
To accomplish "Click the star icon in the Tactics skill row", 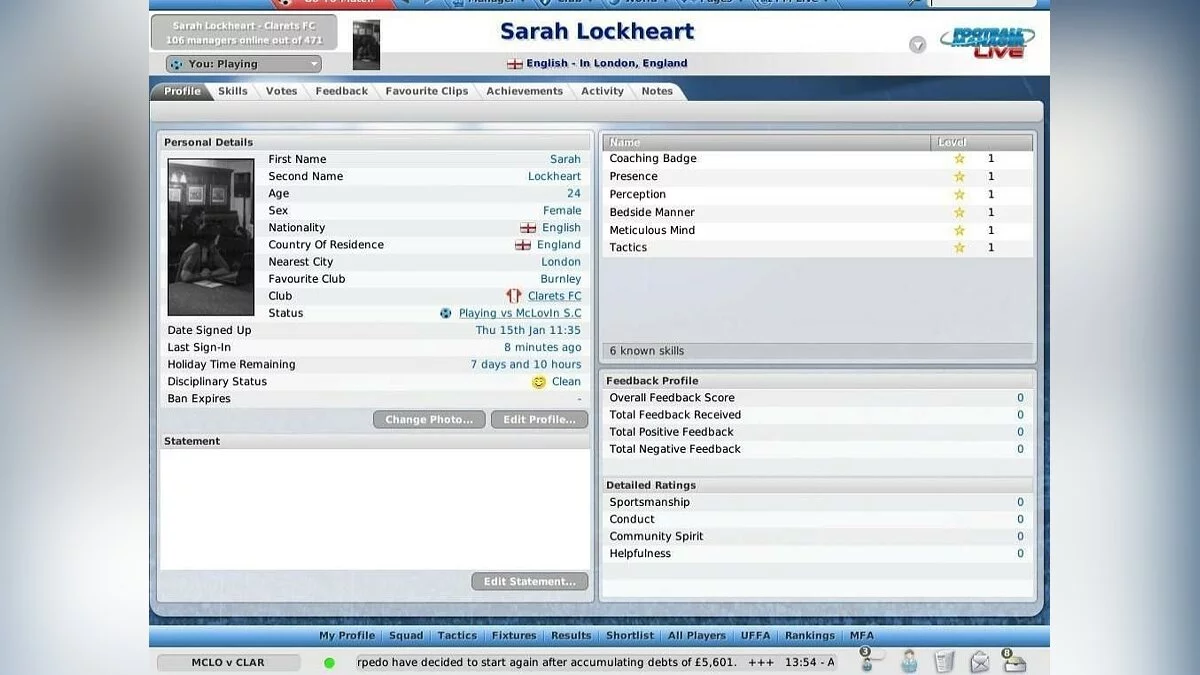I will coord(959,248).
